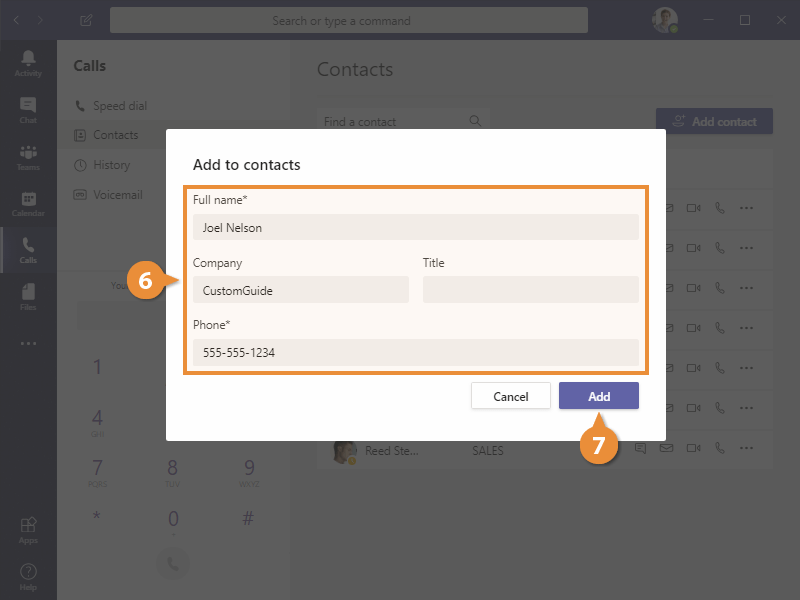Open Chat in the left rail
This screenshot has height=600, width=800.
[28, 109]
